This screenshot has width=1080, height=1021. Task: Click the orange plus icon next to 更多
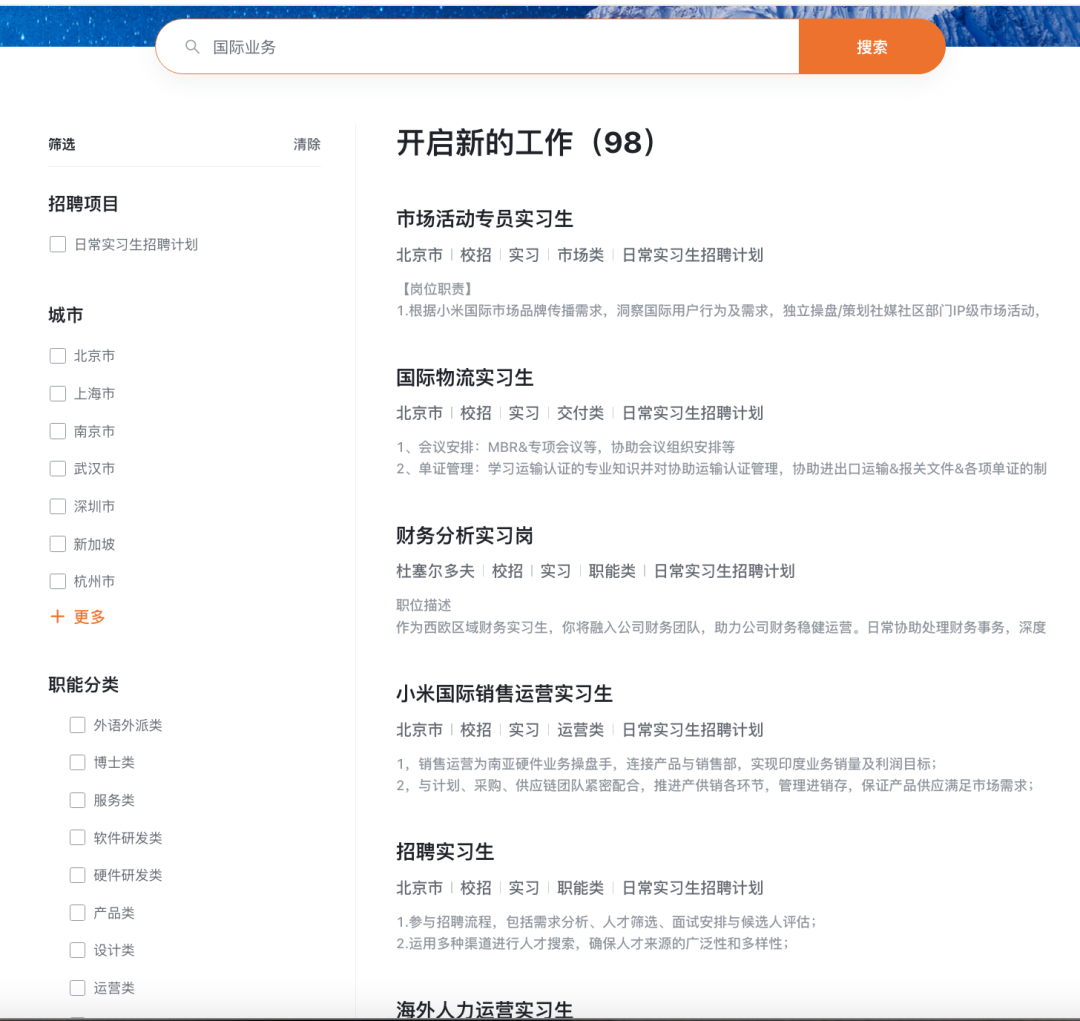click(57, 617)
